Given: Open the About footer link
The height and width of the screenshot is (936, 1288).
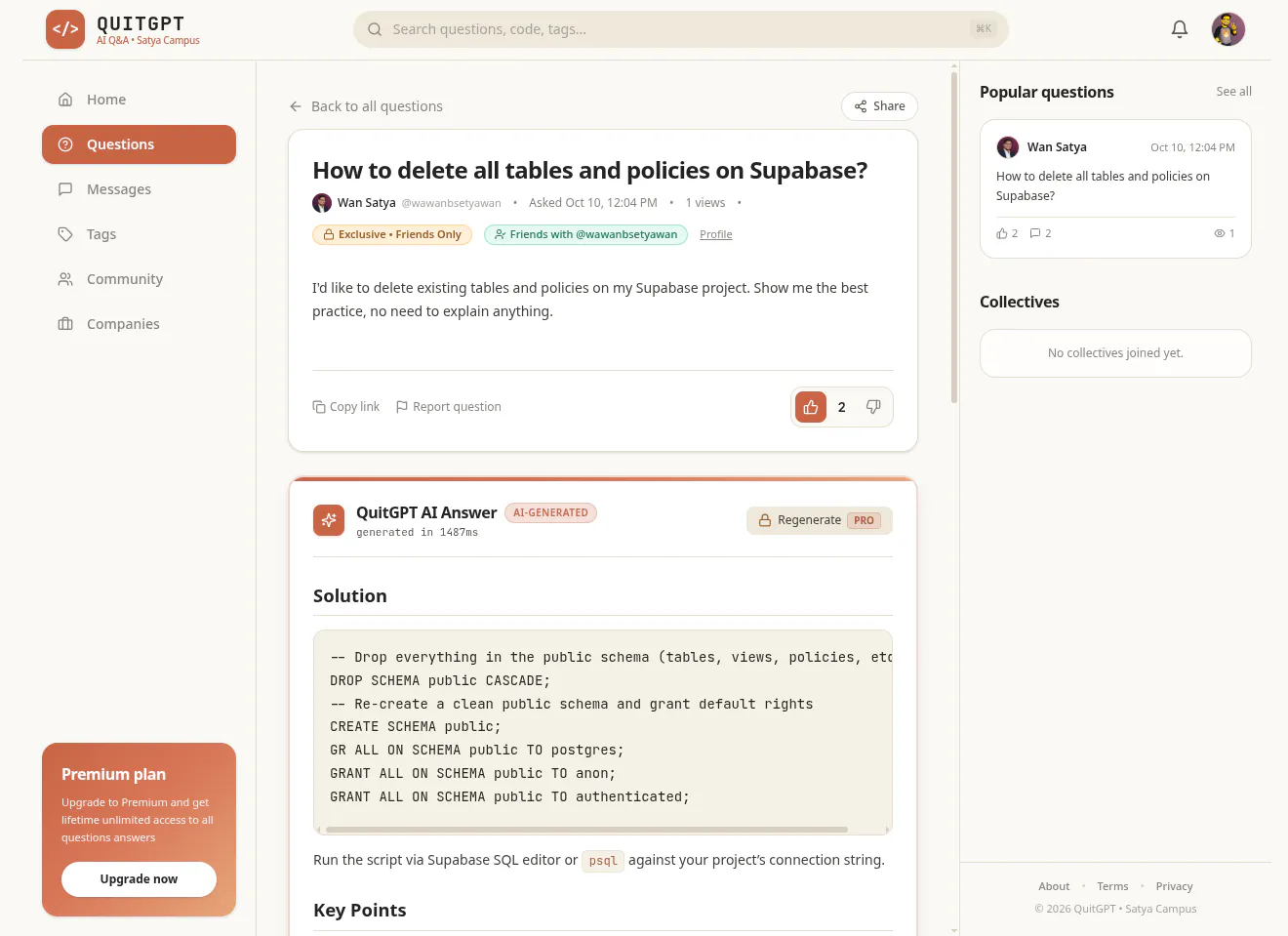Looking at the screenshot, I should 1054,886.
